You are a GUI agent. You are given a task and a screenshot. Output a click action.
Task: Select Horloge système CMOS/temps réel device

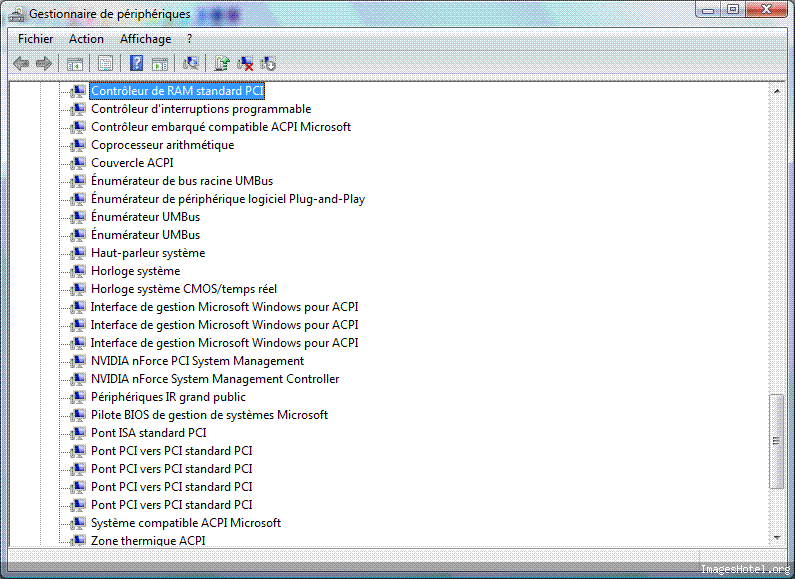point(183,289)
